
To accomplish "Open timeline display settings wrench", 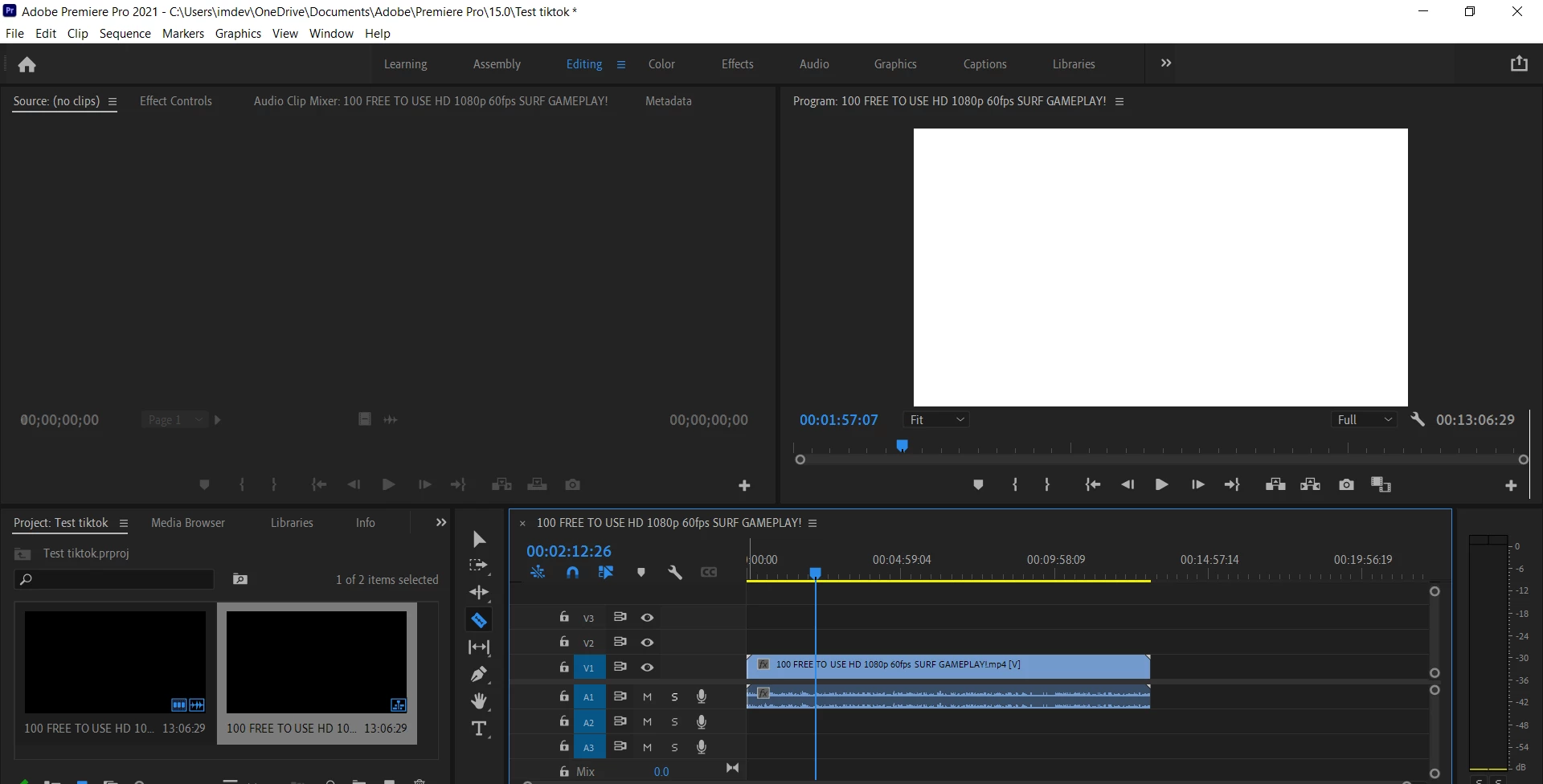I will (674, 573).
